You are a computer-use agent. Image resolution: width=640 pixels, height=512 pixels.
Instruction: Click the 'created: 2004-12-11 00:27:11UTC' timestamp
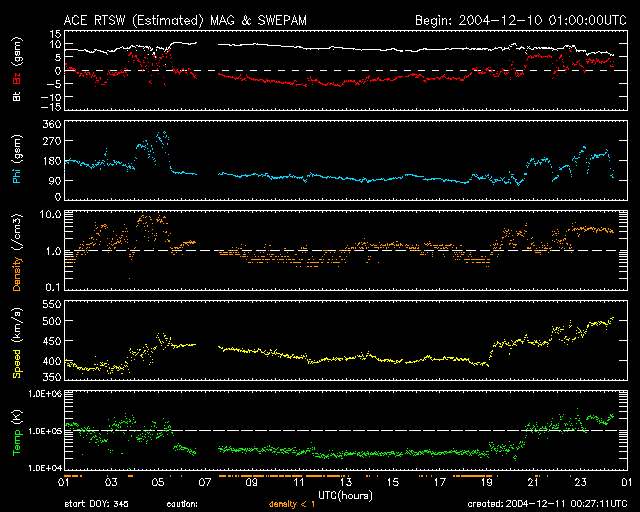[547, 504]
